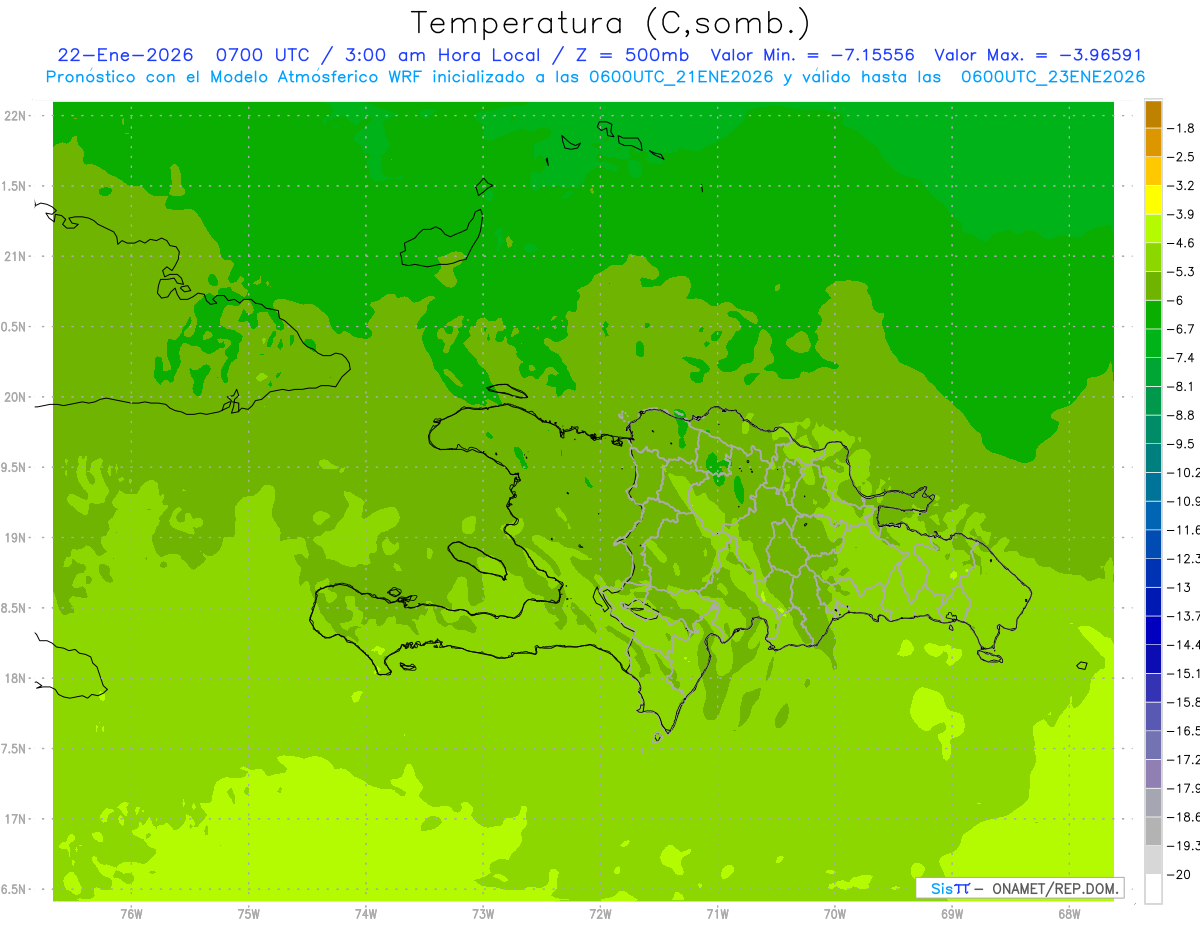Image resolution: width=1200 pixels, height=927 pixels.
Task: Pick the legend band between -19.3 and -20
Action: [1153, 860]
